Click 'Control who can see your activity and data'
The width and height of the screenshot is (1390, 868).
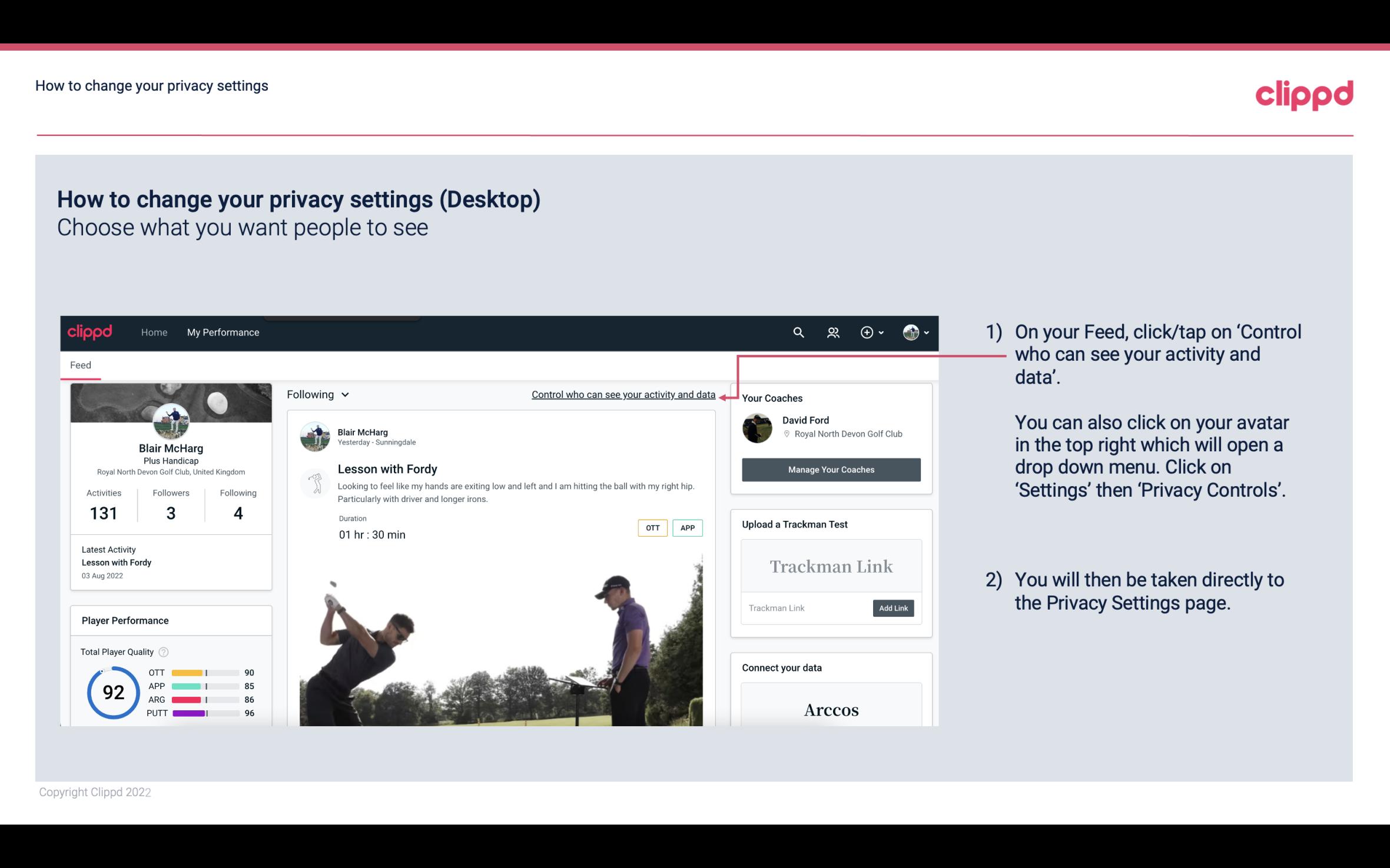click(x=622, y=394)
